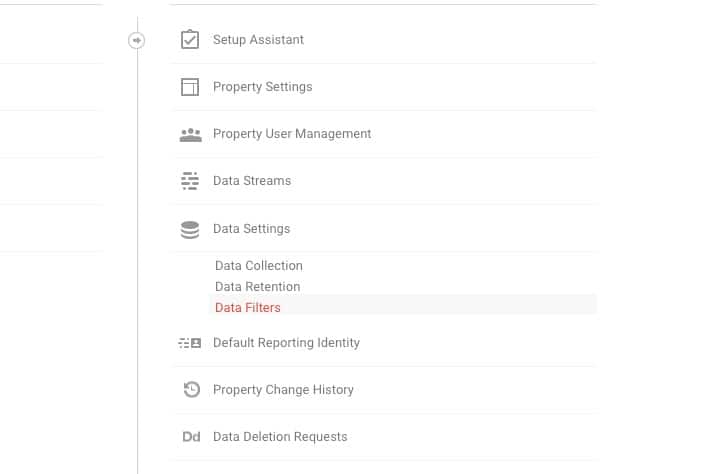Go to Property User Management
This screenshot has height=474, width=702.
pos(292,134)
